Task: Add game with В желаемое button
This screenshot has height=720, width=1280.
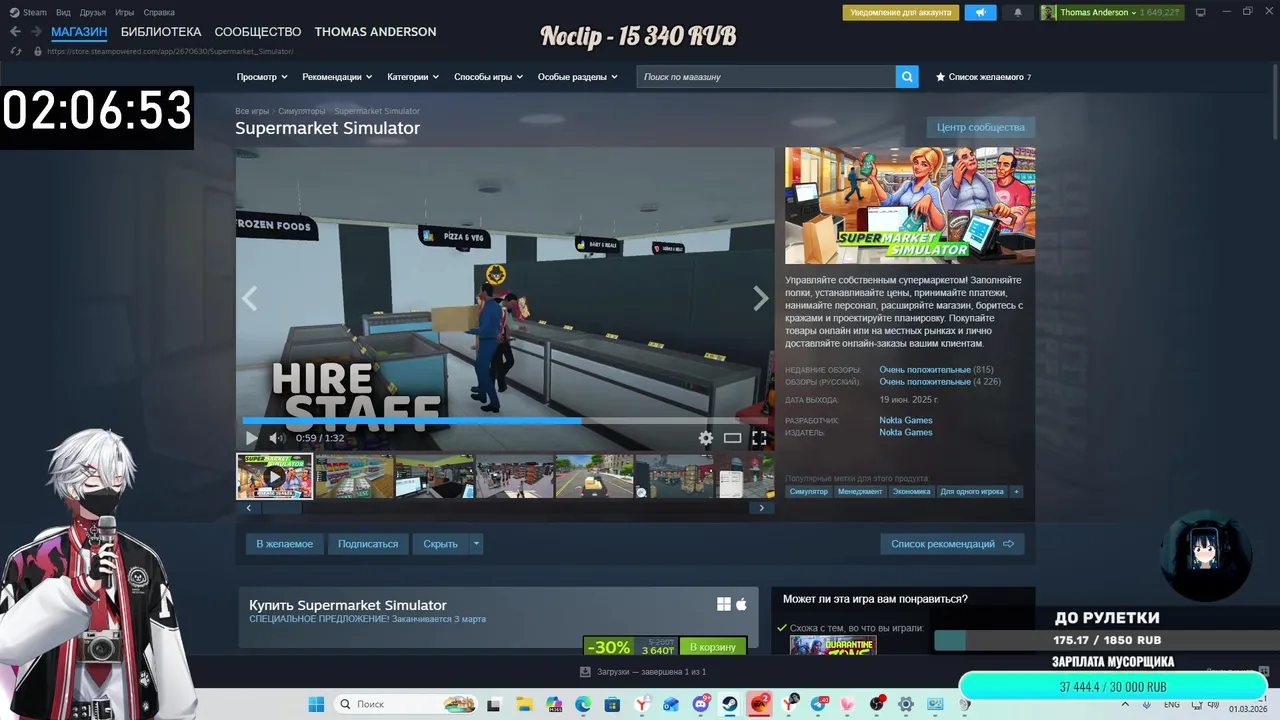Action: point(284,544)
